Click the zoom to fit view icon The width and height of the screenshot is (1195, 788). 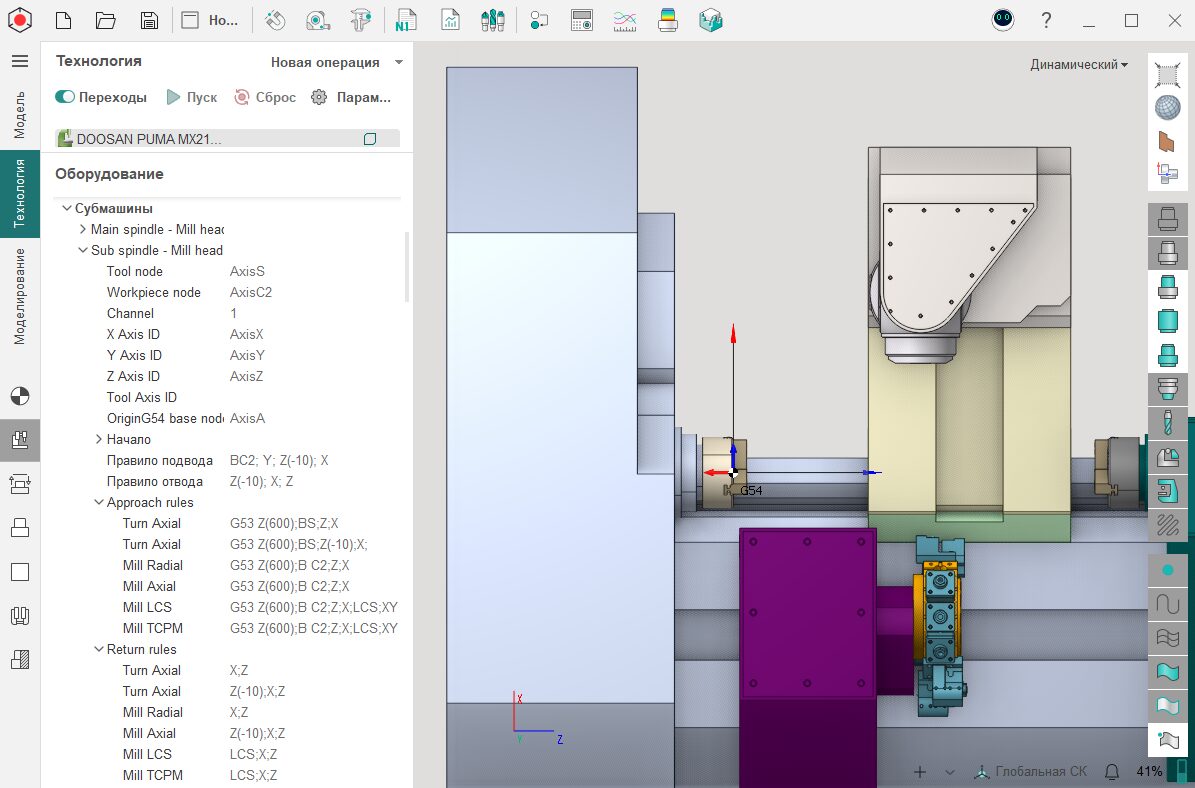point(1166,73)
